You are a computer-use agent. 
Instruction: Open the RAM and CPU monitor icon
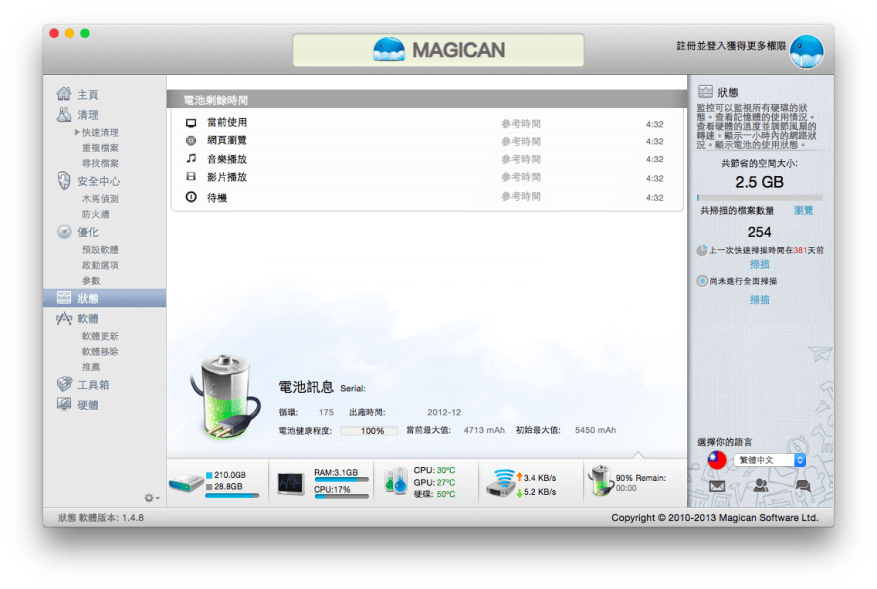pos(292,483)
